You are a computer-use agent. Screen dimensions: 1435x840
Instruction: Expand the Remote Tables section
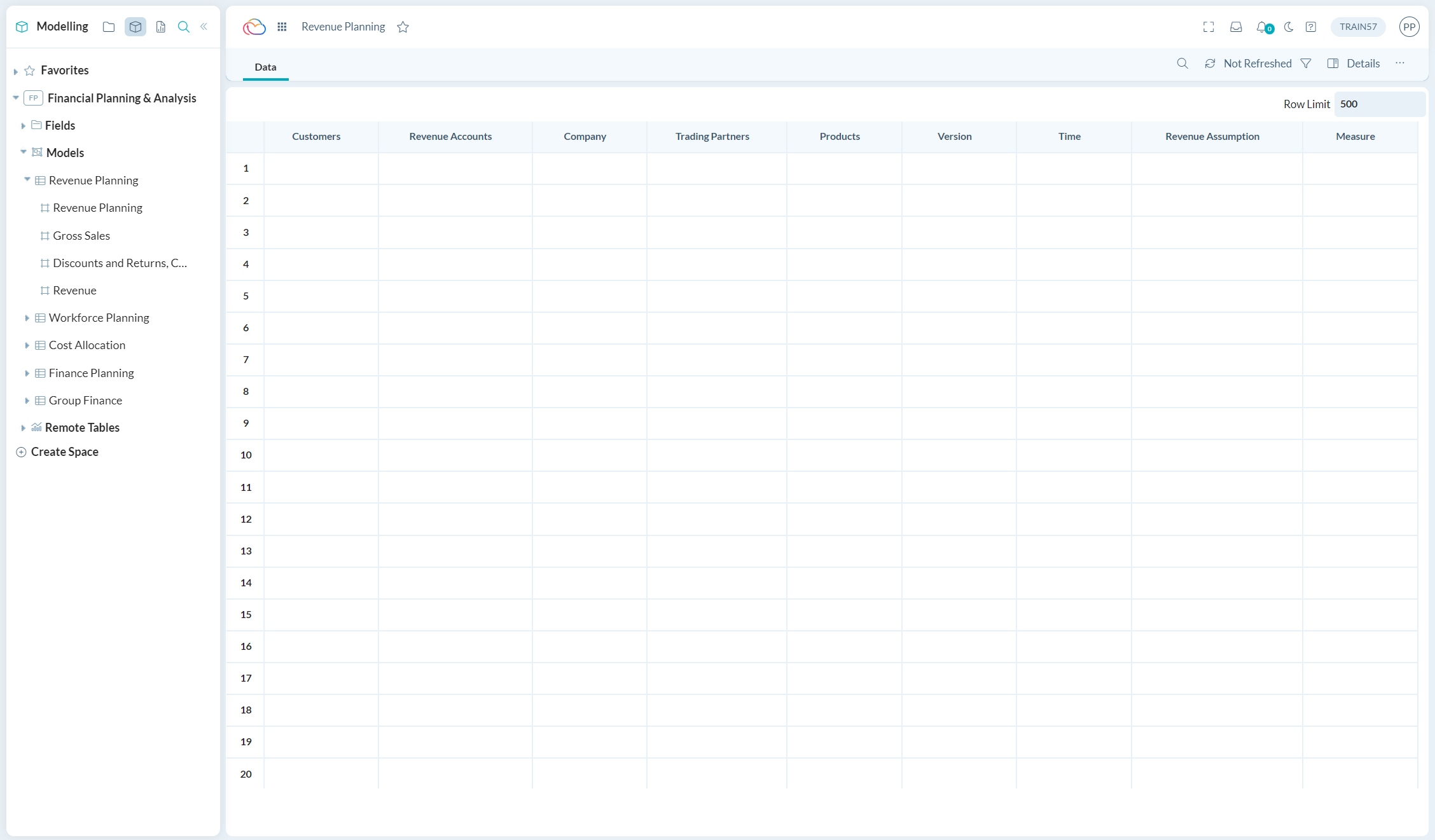pos(24,427)
